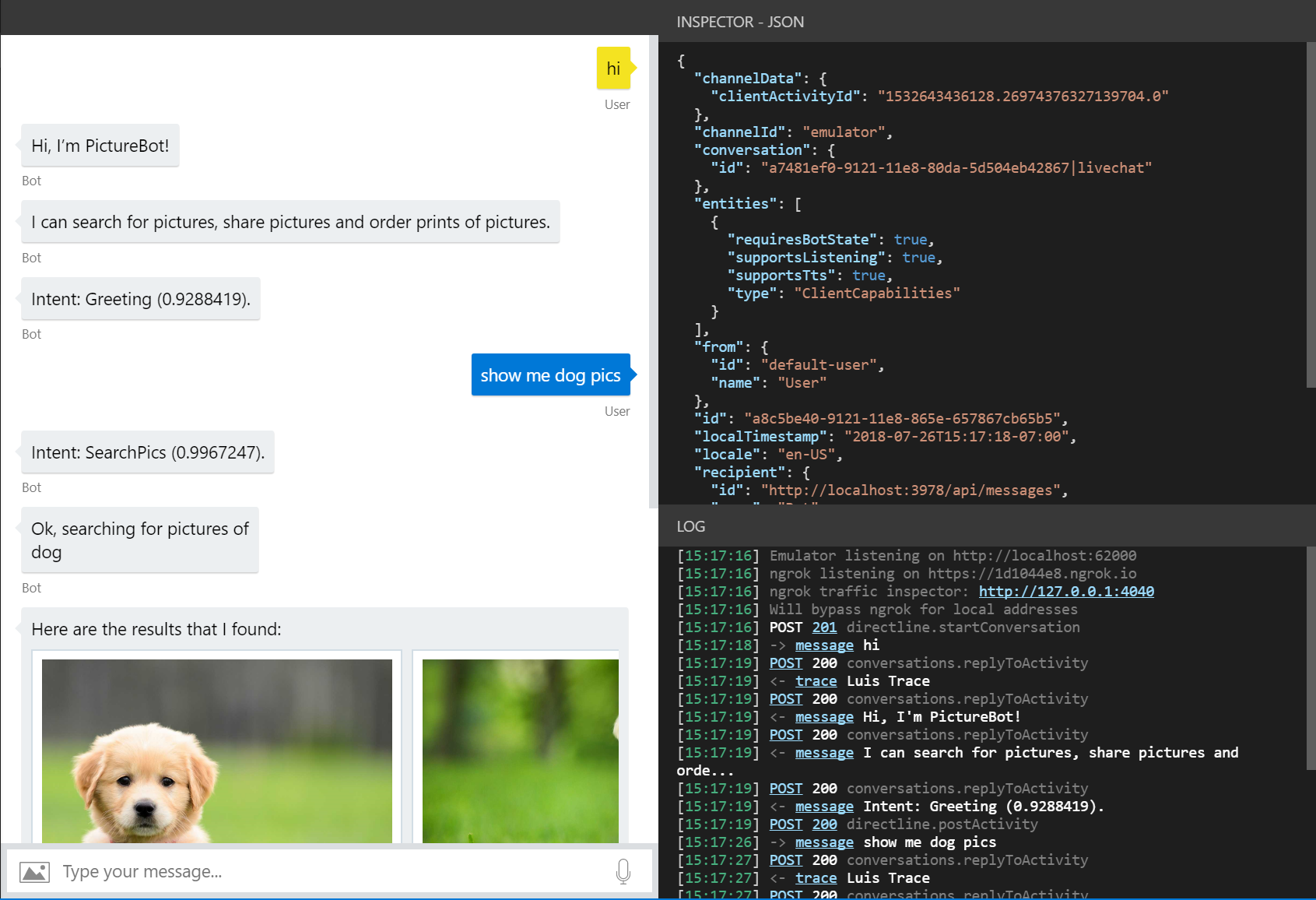This screenshot has width=1316, height=900.
Task: Click 'ngrok listening on https://1d1044e8.ngrok.io' log line
Action: point(953,574)
